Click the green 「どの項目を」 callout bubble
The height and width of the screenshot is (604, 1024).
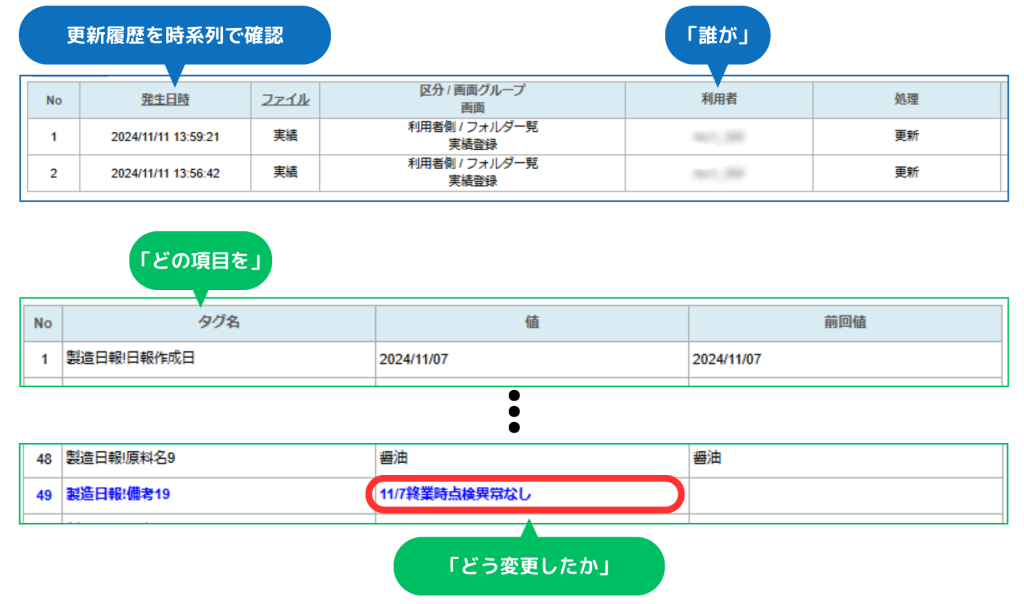tap(200, 265)
